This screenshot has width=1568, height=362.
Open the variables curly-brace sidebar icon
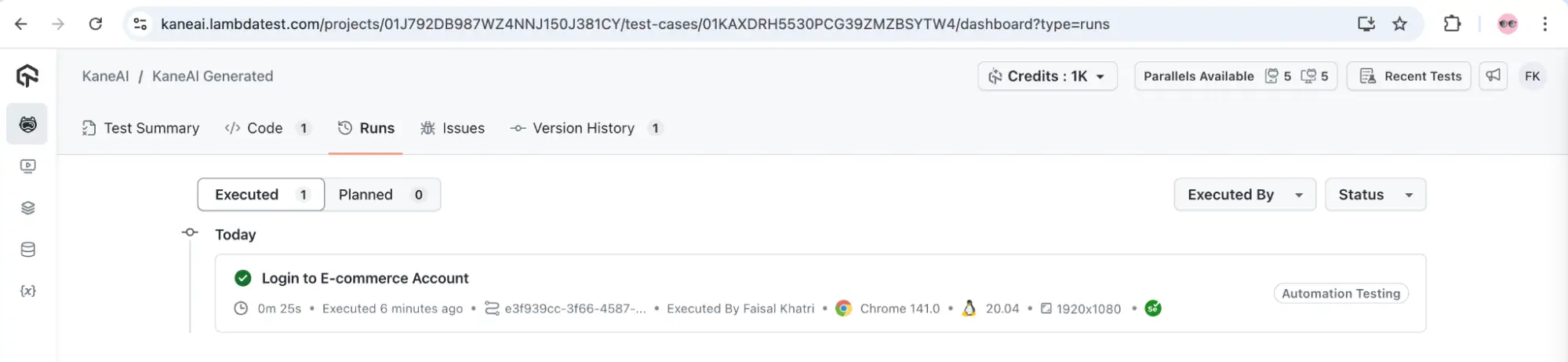click(x=27, y=291)
